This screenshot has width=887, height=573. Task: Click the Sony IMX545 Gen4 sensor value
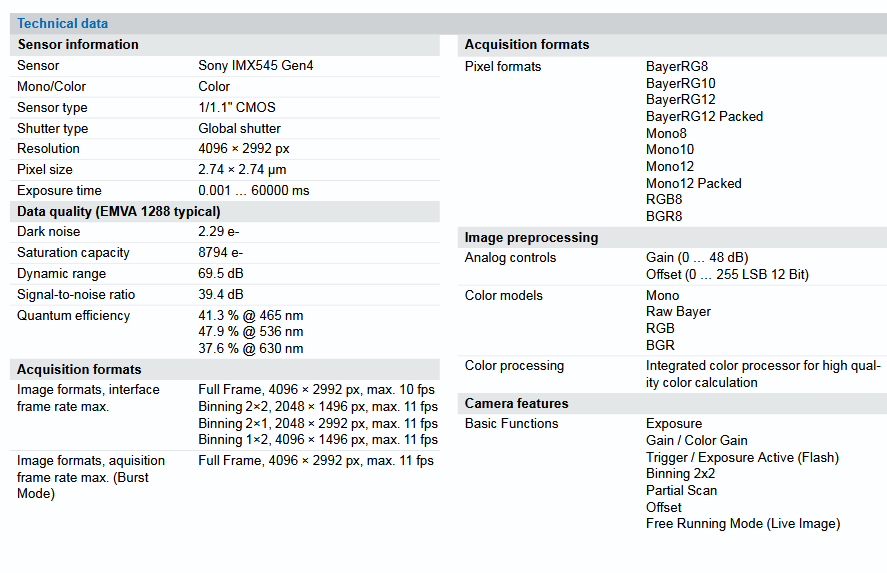[256, 66]
